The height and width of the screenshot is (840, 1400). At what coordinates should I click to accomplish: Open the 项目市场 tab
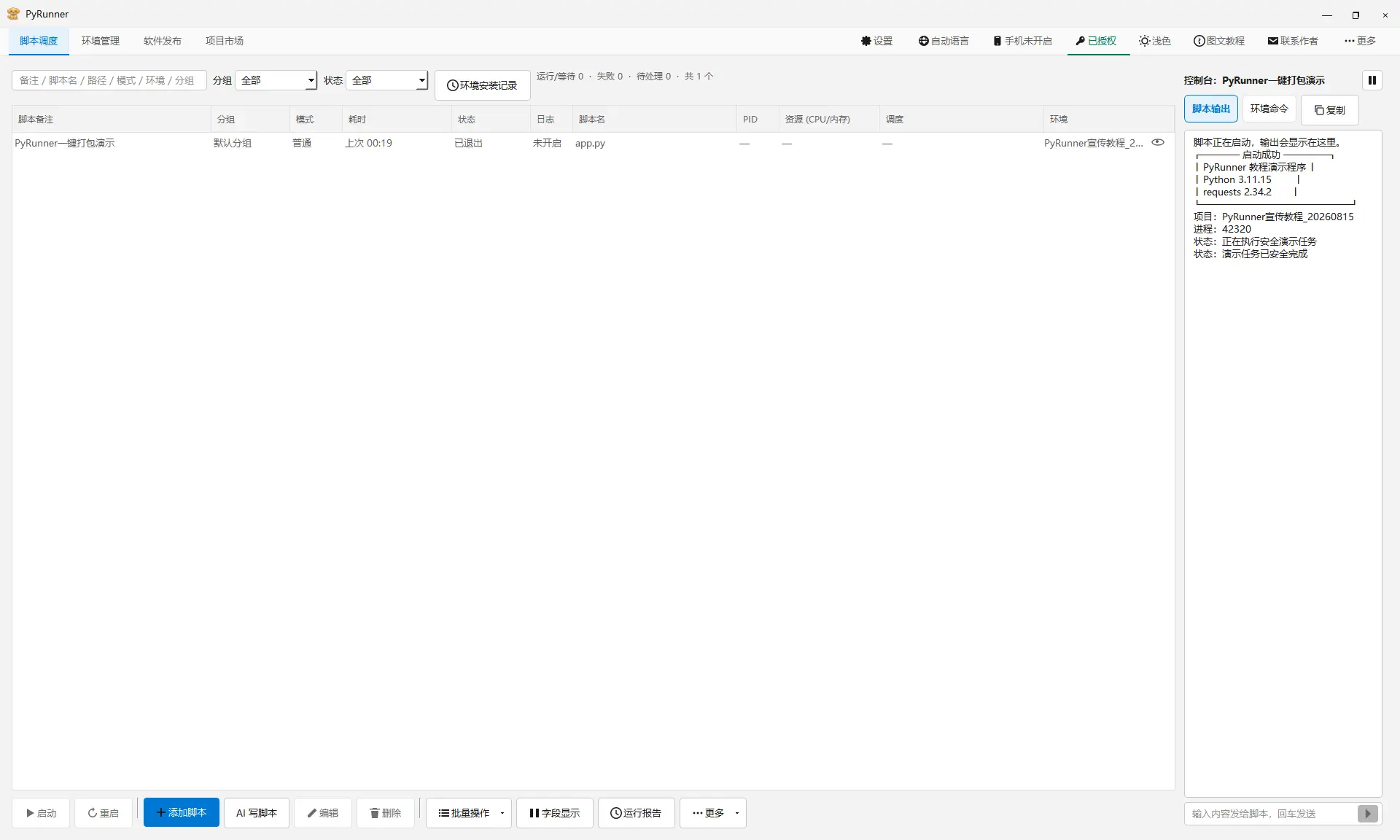(x=225, y=41)
